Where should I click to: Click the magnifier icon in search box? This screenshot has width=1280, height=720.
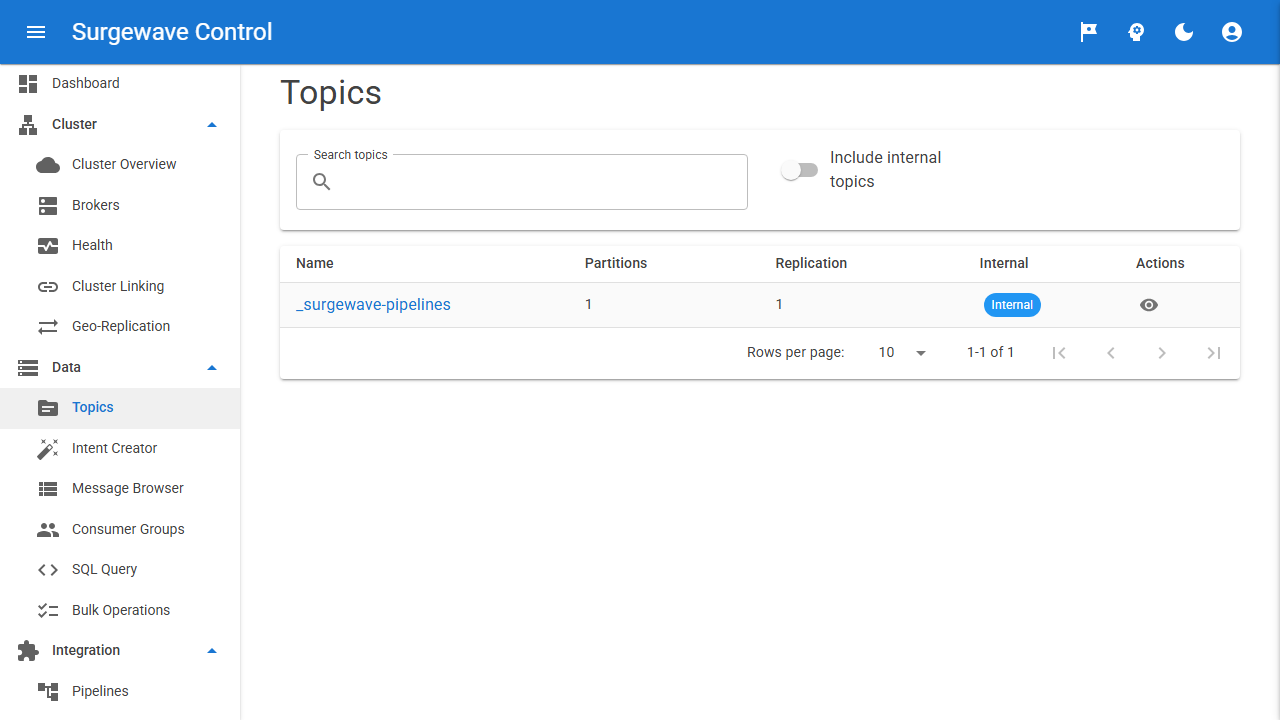322,182
